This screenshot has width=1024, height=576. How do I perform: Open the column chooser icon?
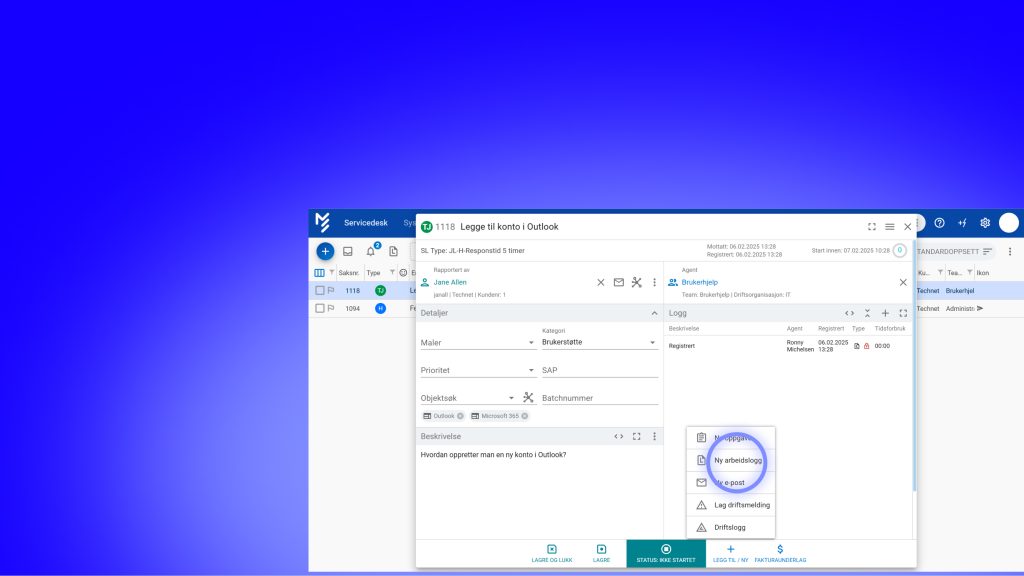319,273
